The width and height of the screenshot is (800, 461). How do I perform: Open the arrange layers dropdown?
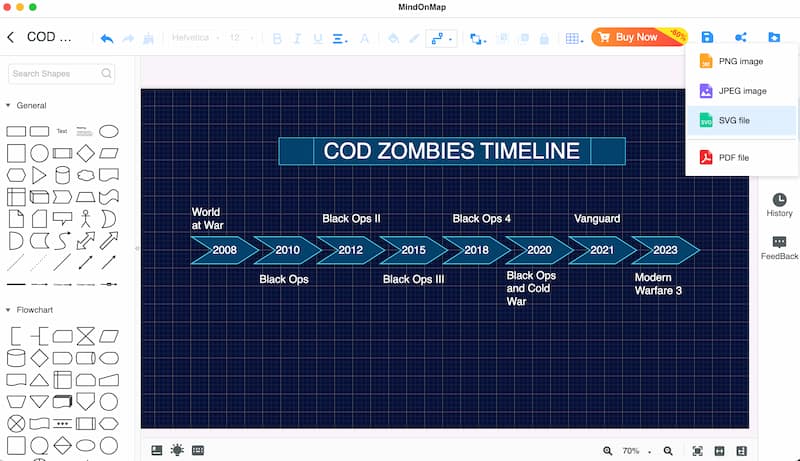click(478, 39)
